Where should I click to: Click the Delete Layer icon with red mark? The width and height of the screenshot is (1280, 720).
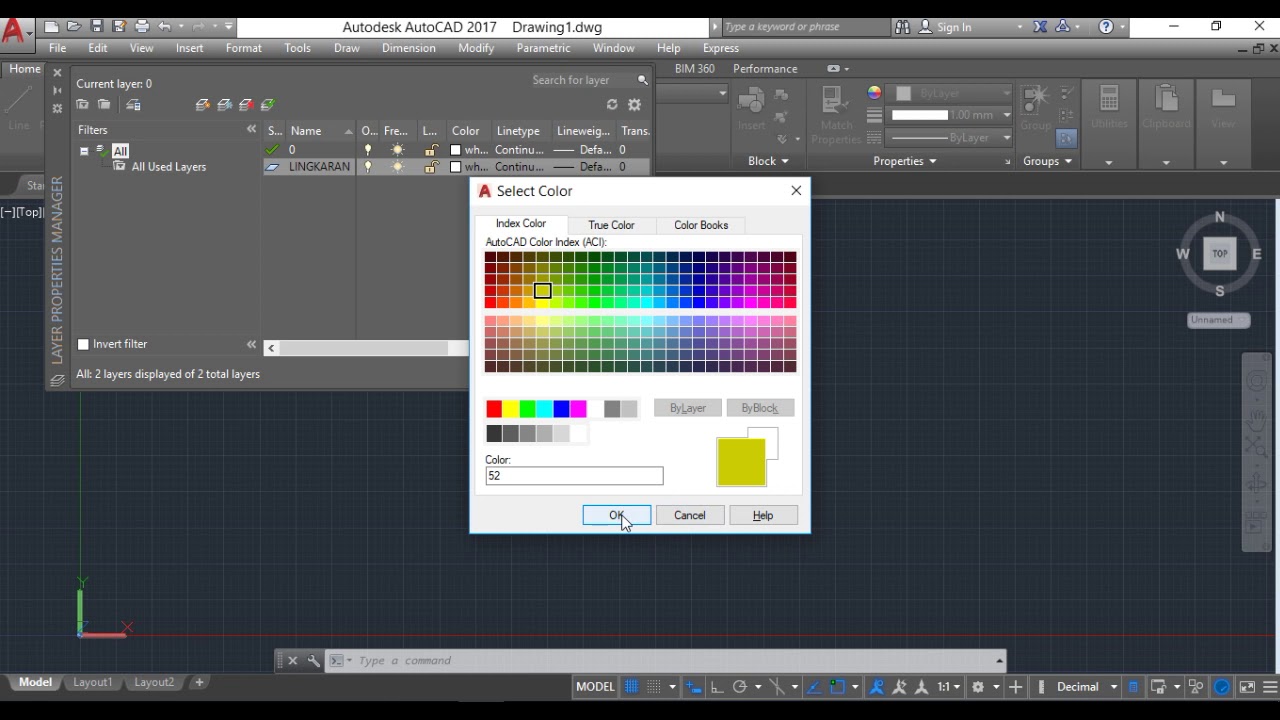[246, 105]
